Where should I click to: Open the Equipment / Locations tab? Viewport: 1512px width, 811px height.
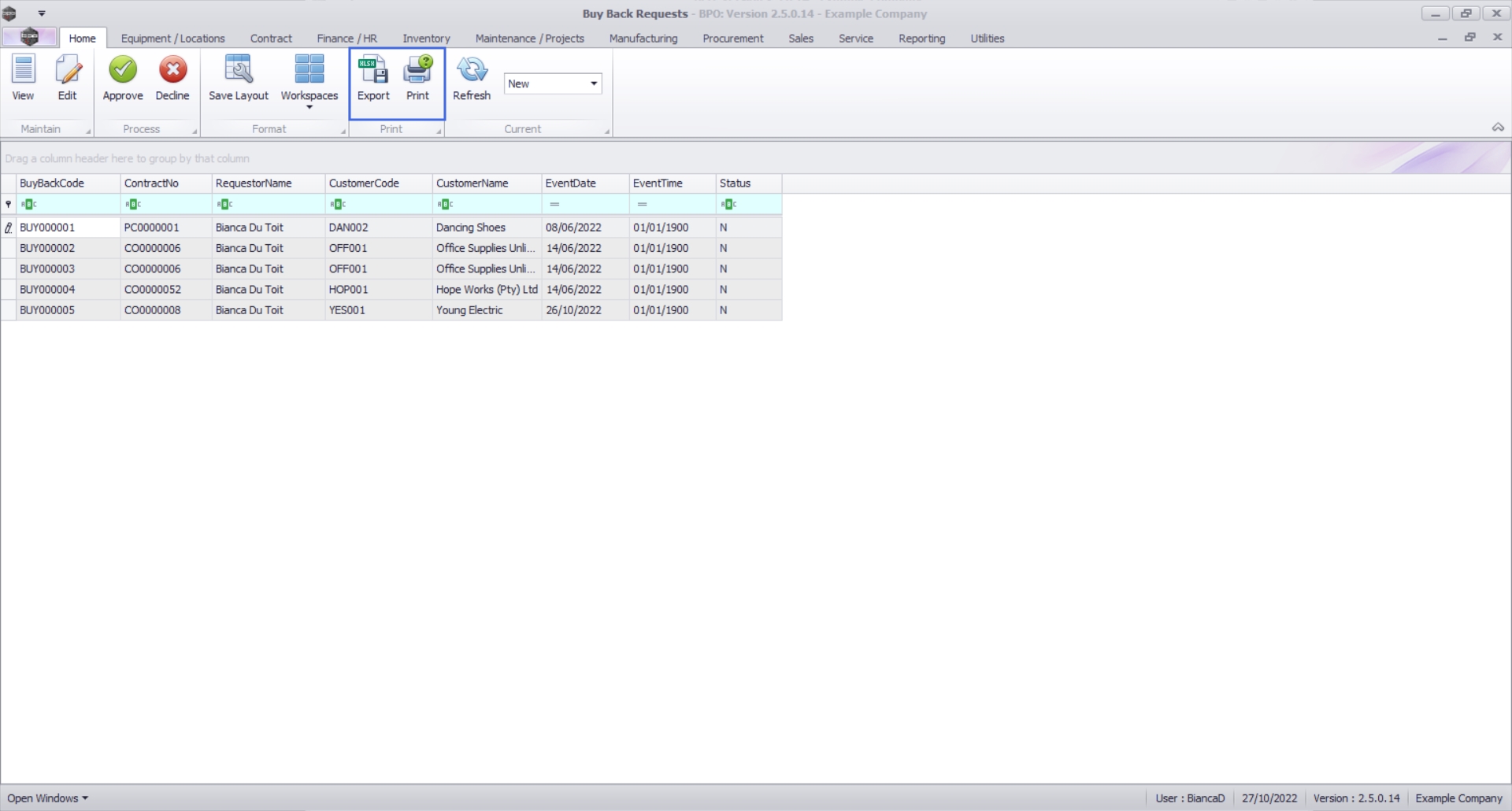pos(172,38)
